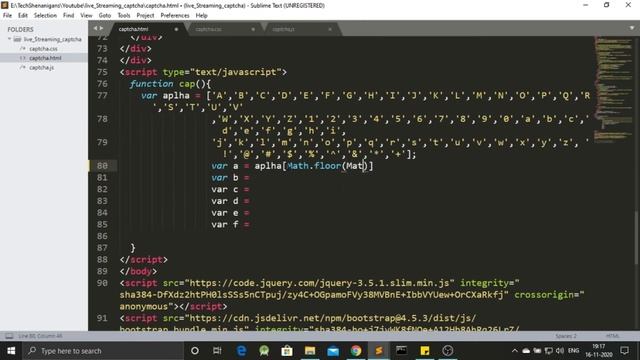Open the Selection menu

(45, 16)
